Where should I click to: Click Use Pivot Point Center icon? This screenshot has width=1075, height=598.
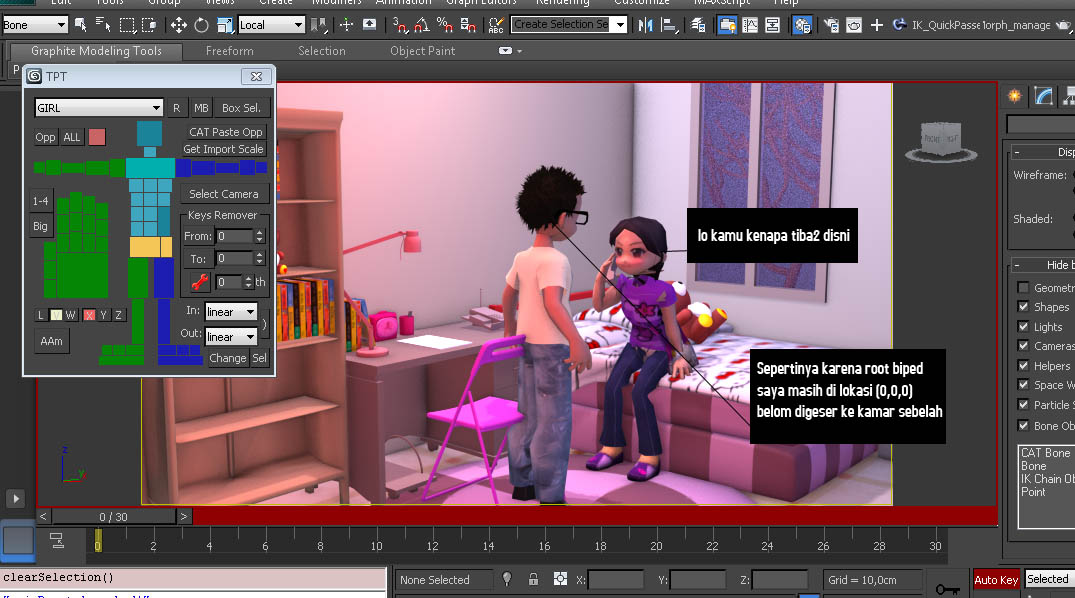pos(319,25)
